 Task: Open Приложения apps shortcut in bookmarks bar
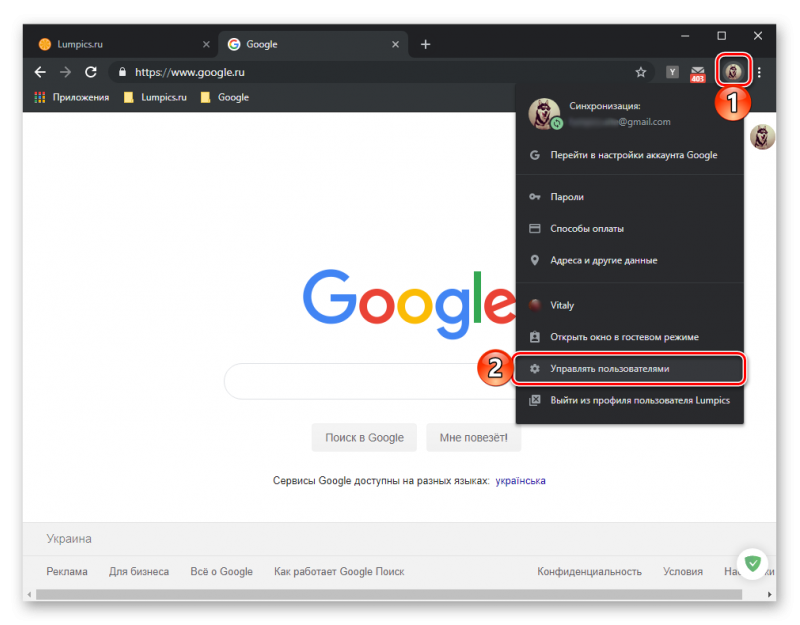71,97
